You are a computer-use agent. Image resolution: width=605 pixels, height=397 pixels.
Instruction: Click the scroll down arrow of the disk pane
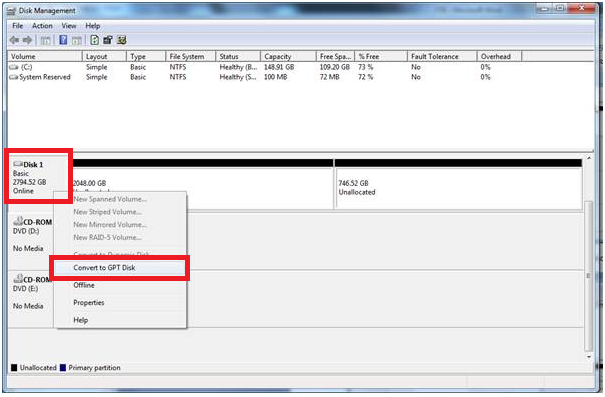click(589, 357)
